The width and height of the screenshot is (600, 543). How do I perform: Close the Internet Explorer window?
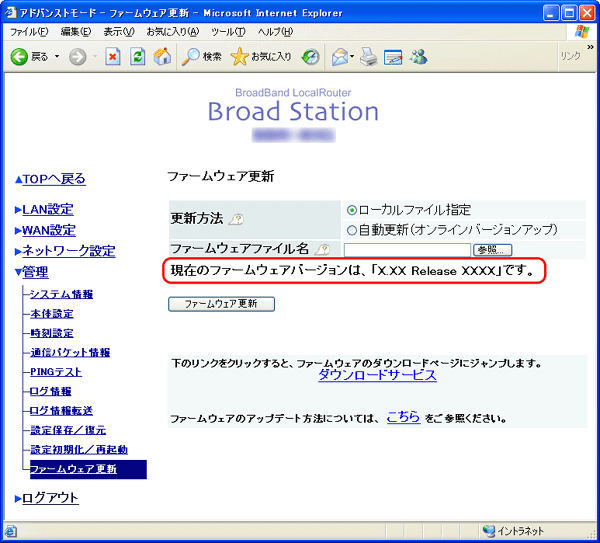(587, 13)
